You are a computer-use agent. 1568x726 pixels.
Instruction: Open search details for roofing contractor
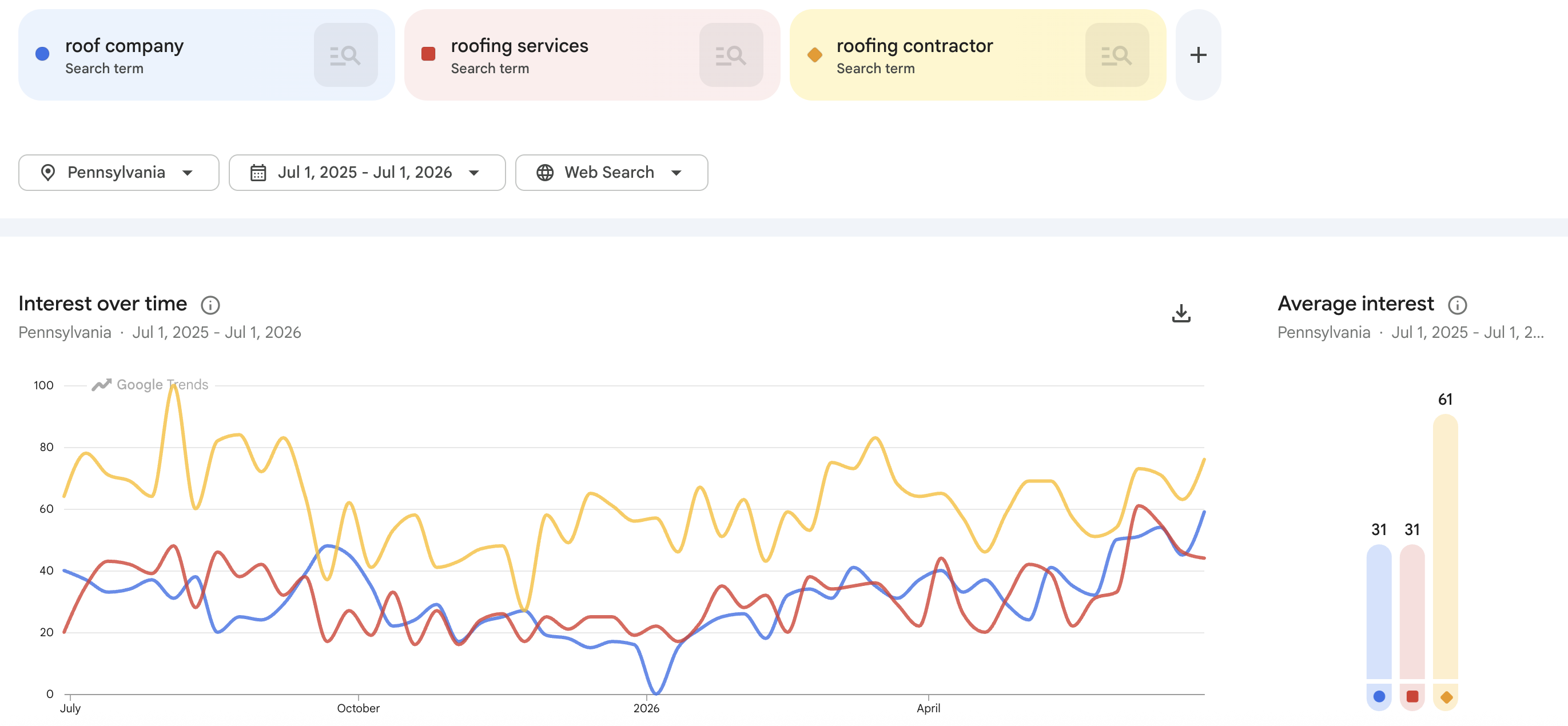pos(1116,55)
